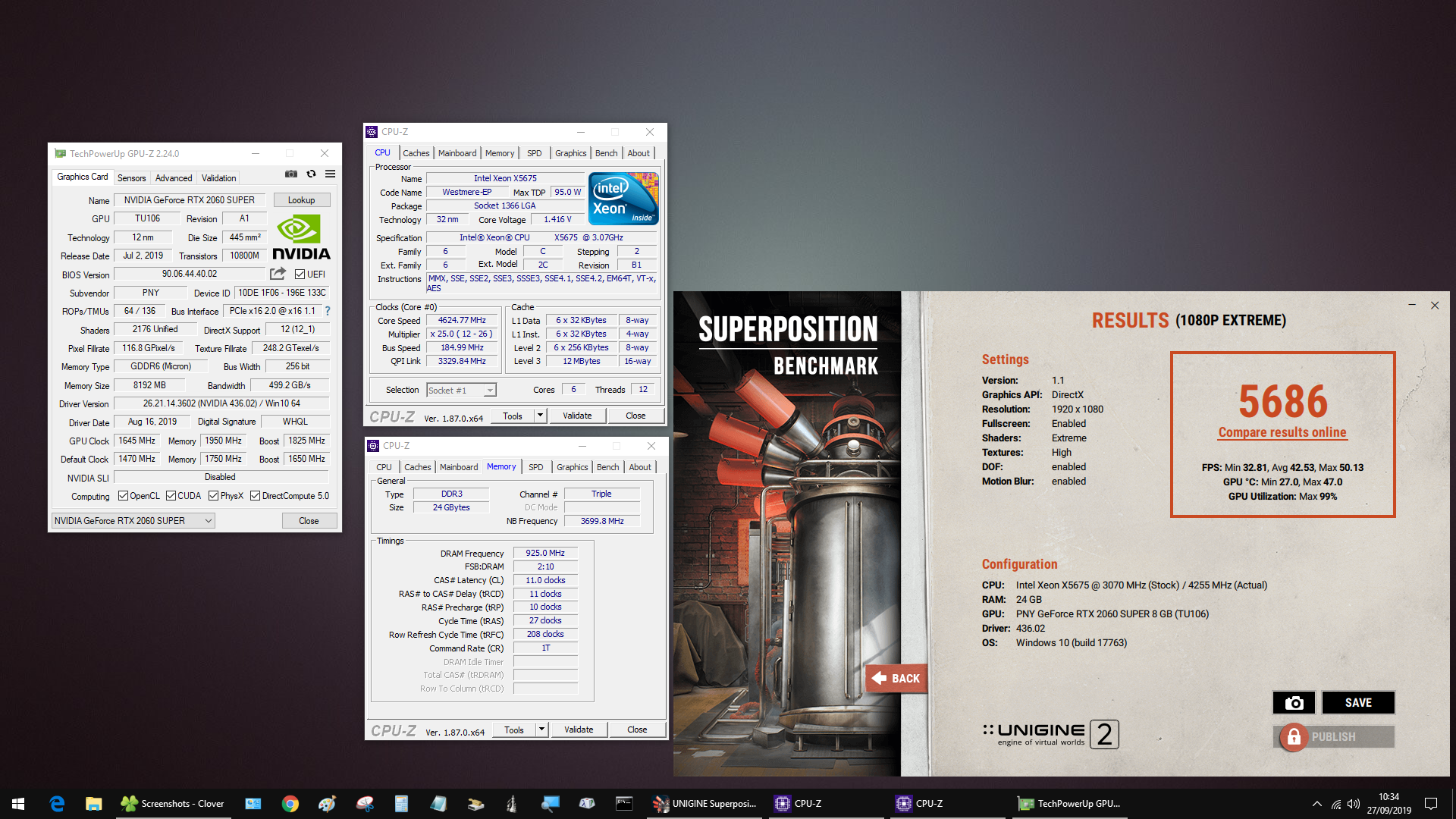Open Graphics tab in lower CPU-Z window
The width and height of the screenshot is (1456, 819).
tap(572, 467)
